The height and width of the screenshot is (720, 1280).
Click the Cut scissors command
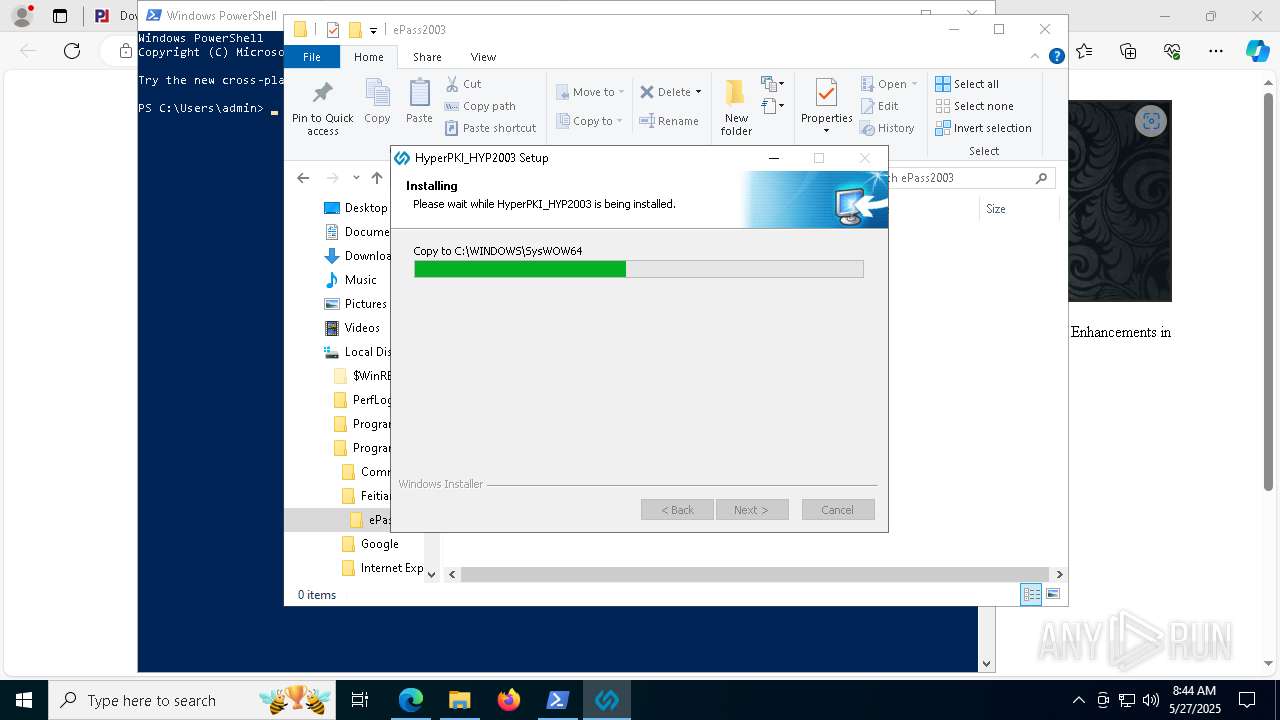pos(463,84)
